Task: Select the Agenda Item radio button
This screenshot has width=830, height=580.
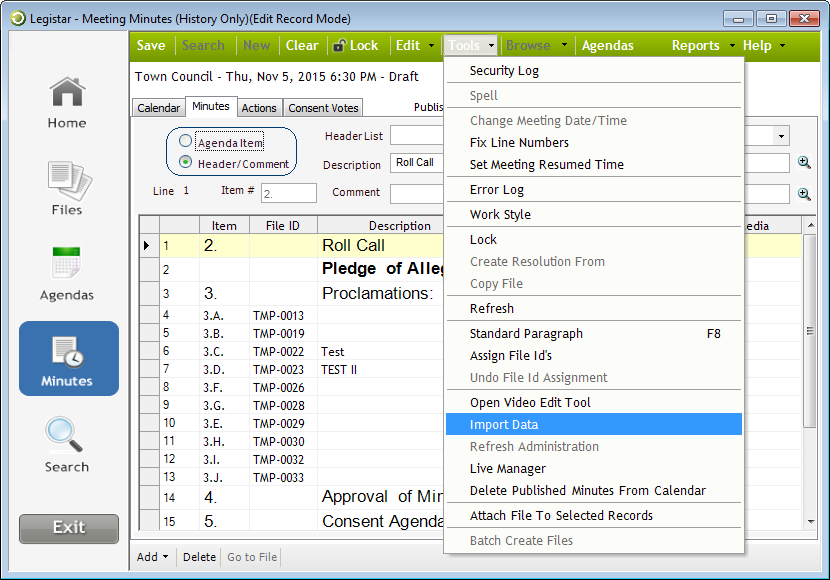Action: point(185,141)
